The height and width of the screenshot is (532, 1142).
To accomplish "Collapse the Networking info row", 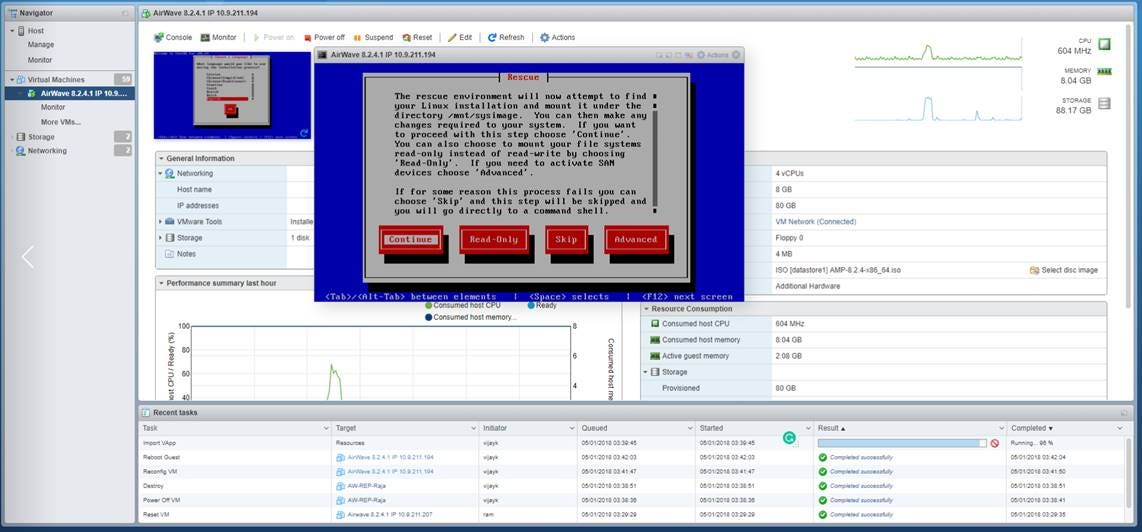I will point(161,173).
